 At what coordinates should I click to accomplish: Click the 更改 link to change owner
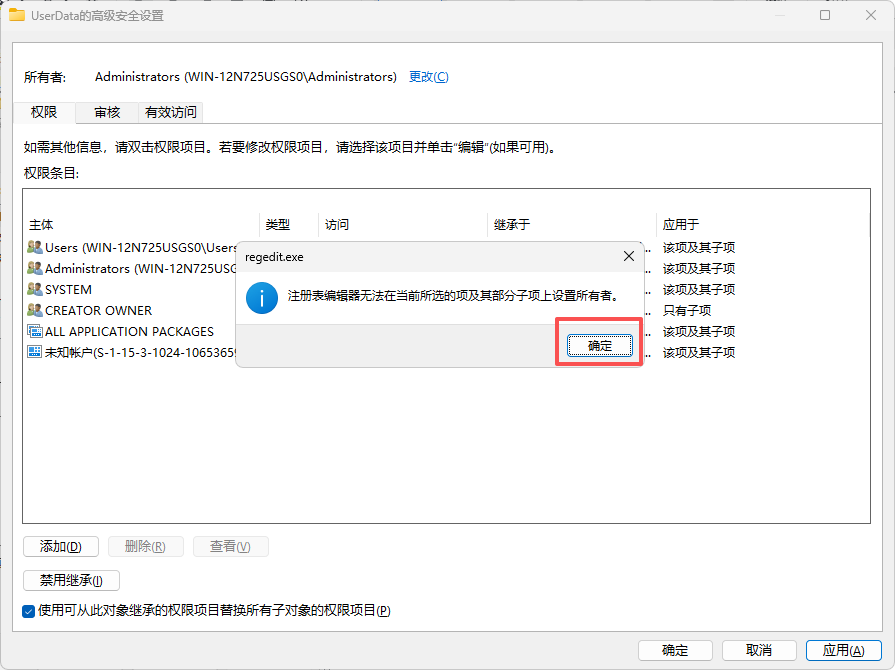428,76
